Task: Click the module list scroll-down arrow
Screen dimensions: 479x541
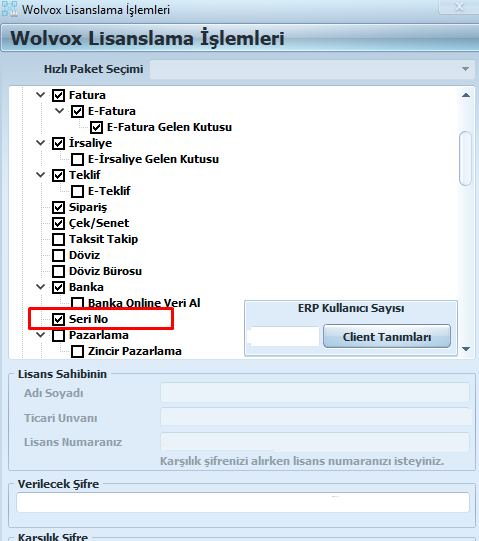Action: point(466,349)
